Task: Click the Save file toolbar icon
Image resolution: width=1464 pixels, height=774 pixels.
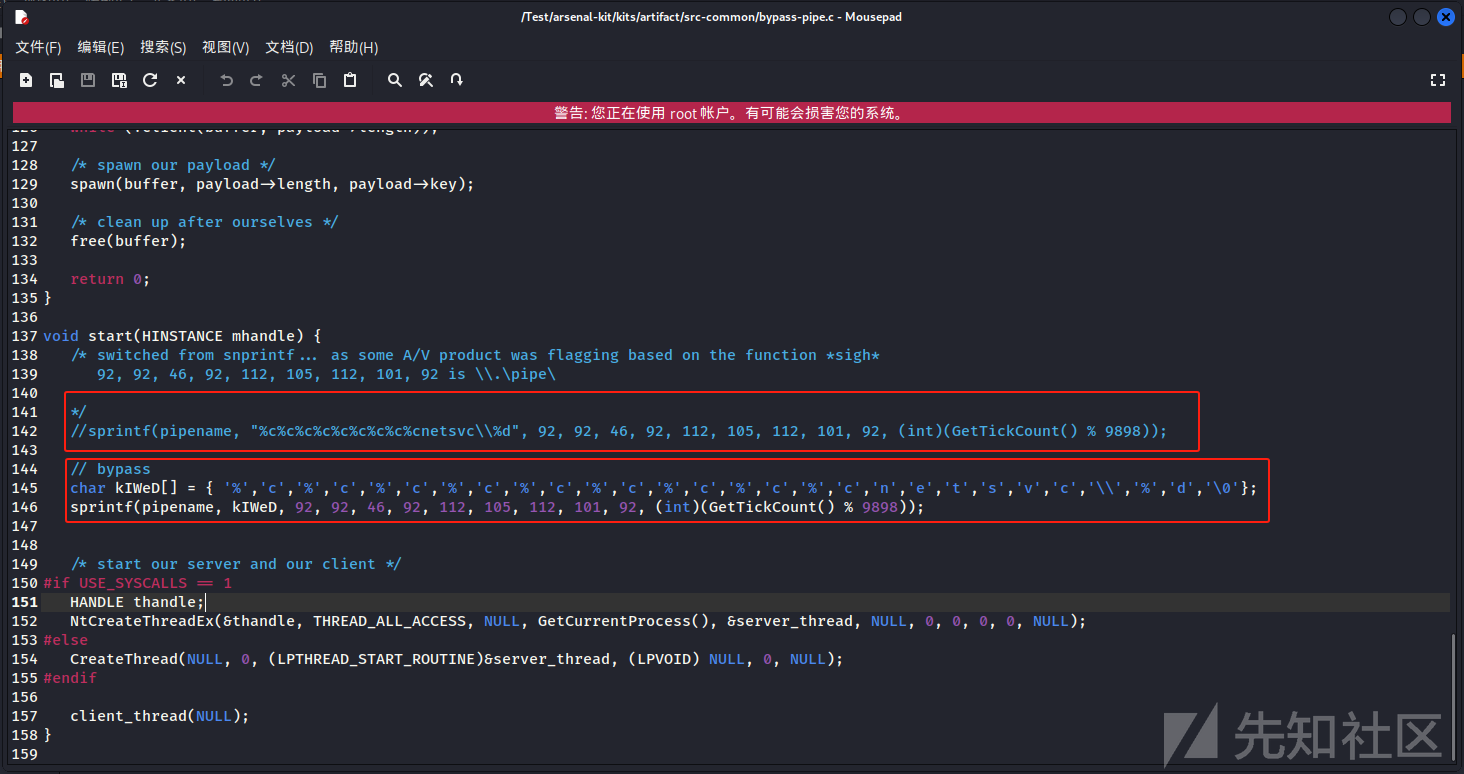Action: coord(88,80)
